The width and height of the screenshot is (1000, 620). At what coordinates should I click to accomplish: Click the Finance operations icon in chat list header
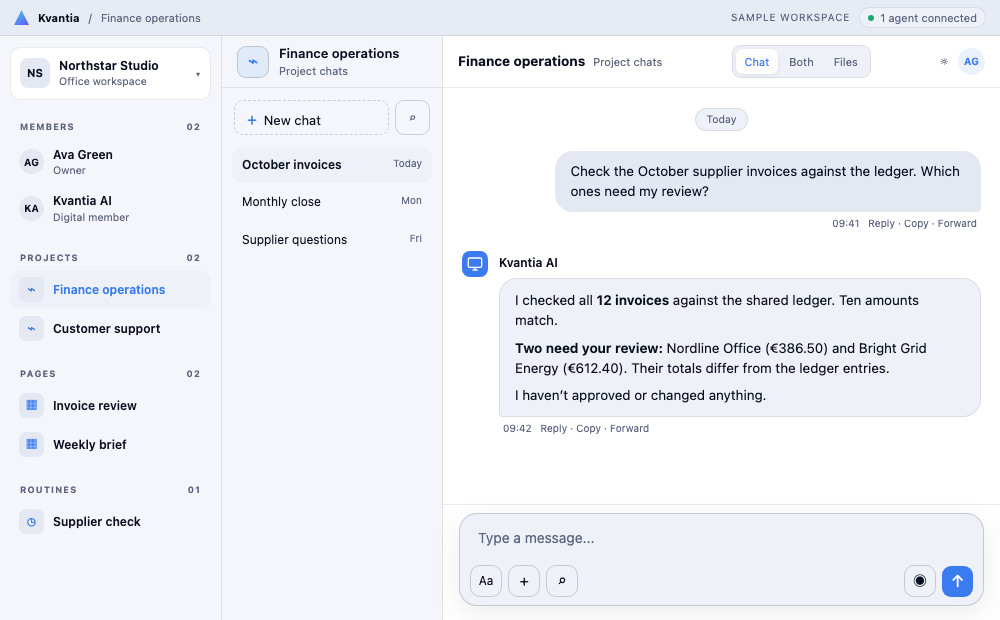(x=253, y=62)
